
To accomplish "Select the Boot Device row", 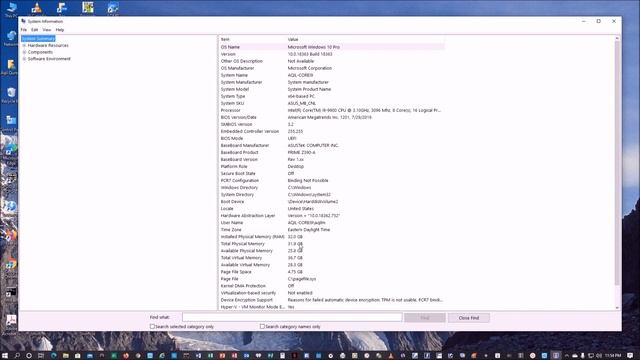I will (332, 202).
